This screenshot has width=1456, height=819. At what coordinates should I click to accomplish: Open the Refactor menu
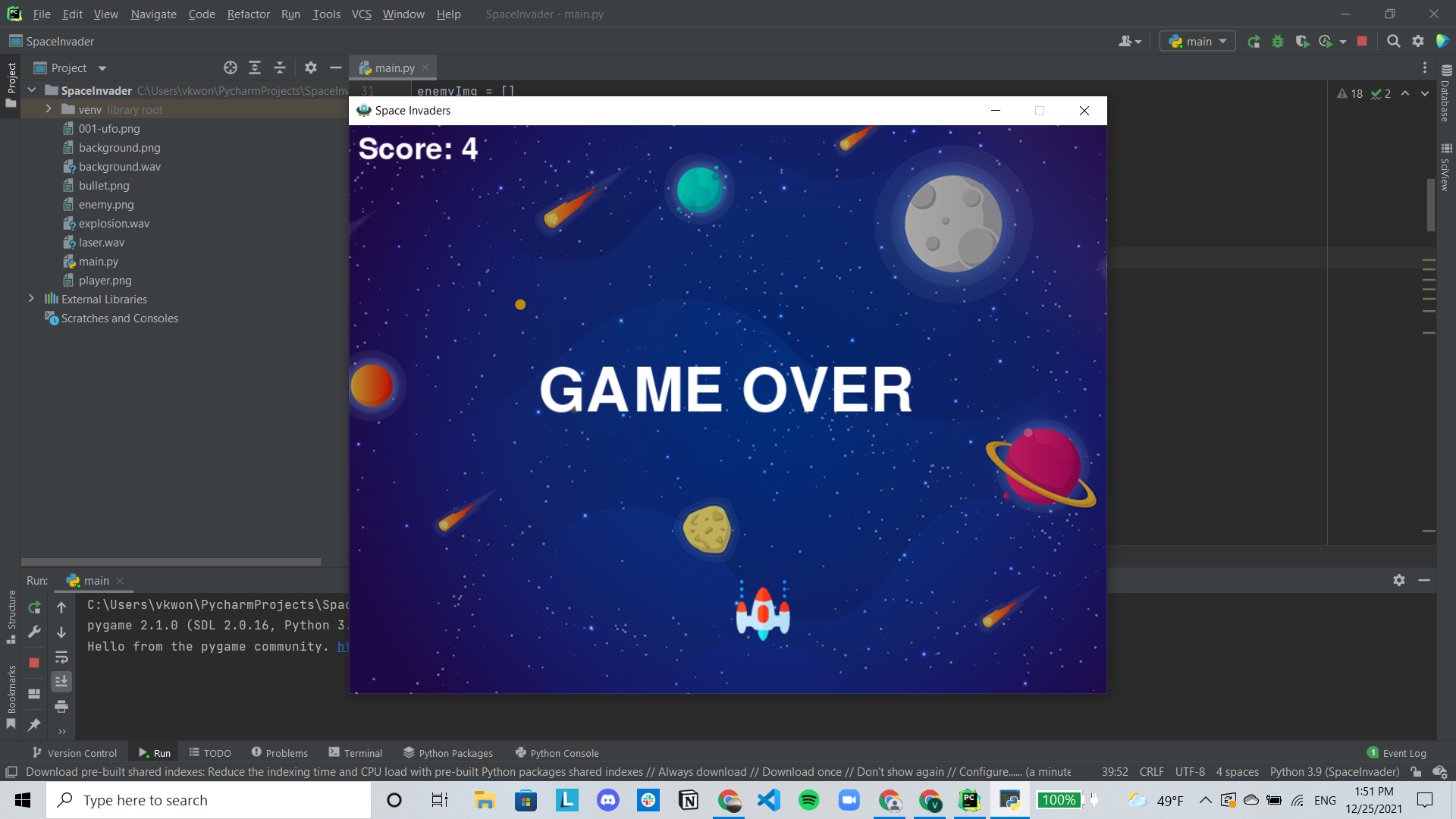tap(248, 14)
